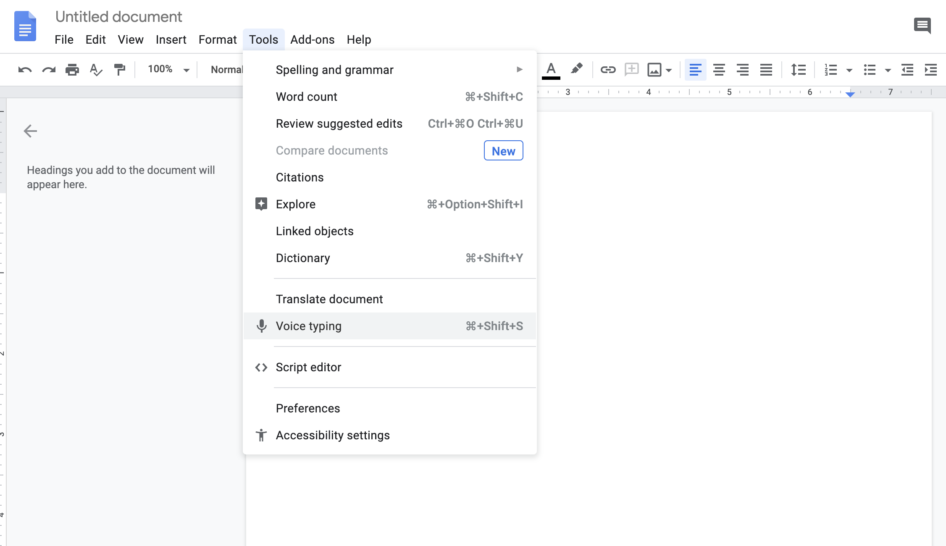Select Word count menu entry
This screenshot has width=946, height=546.
(x=390, y=97)
